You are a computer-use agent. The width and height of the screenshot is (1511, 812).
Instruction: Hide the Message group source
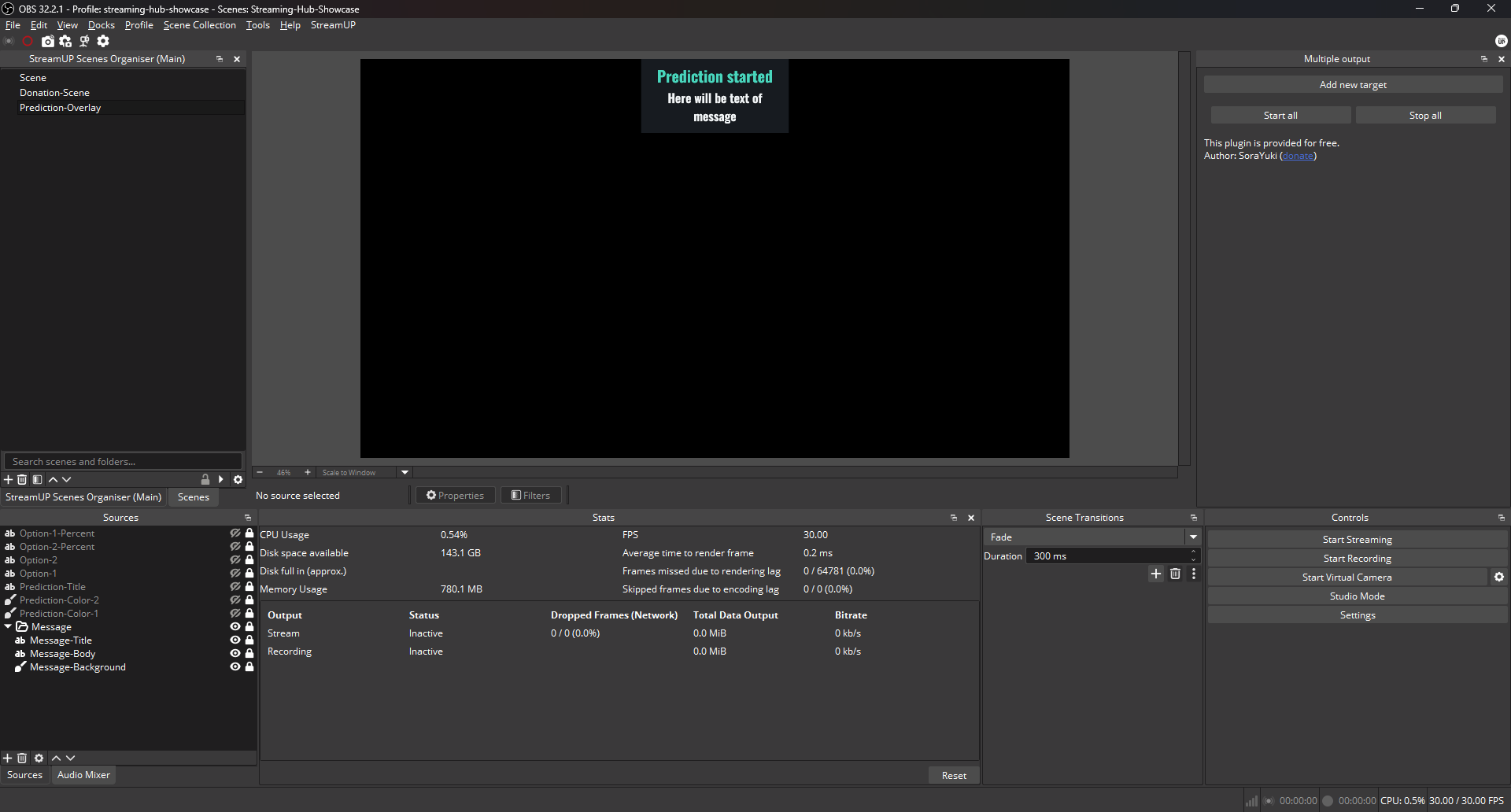coord(235,627)
